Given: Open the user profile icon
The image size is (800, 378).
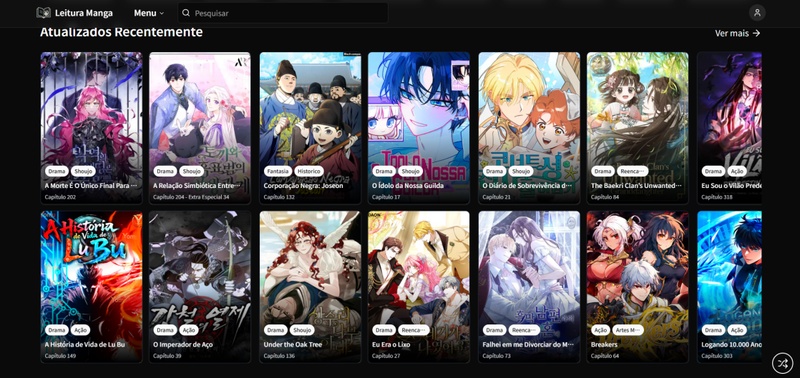Looking at the screenshot, I should [757, 13].
